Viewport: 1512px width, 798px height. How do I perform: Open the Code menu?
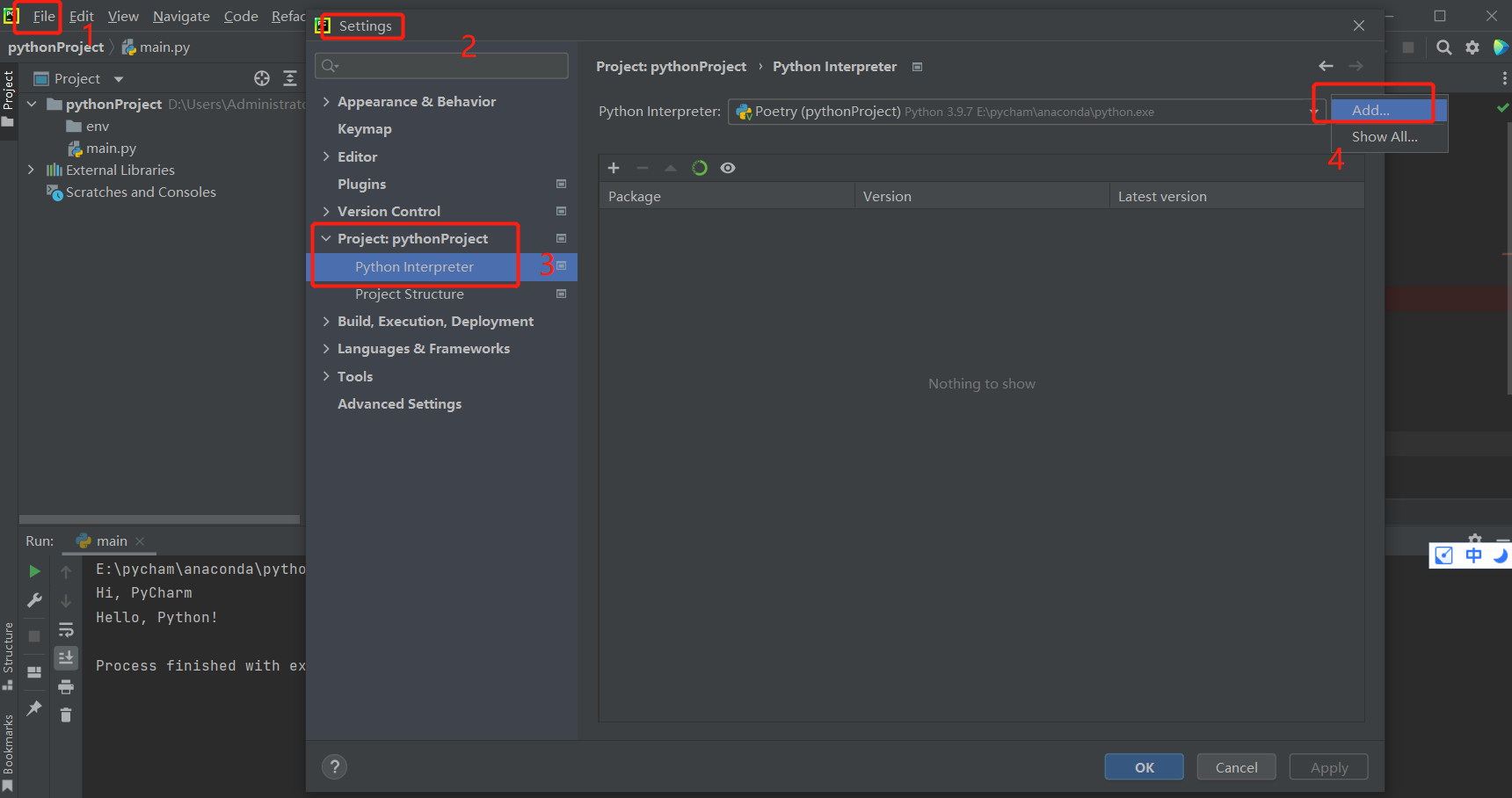tap(241, 17)
